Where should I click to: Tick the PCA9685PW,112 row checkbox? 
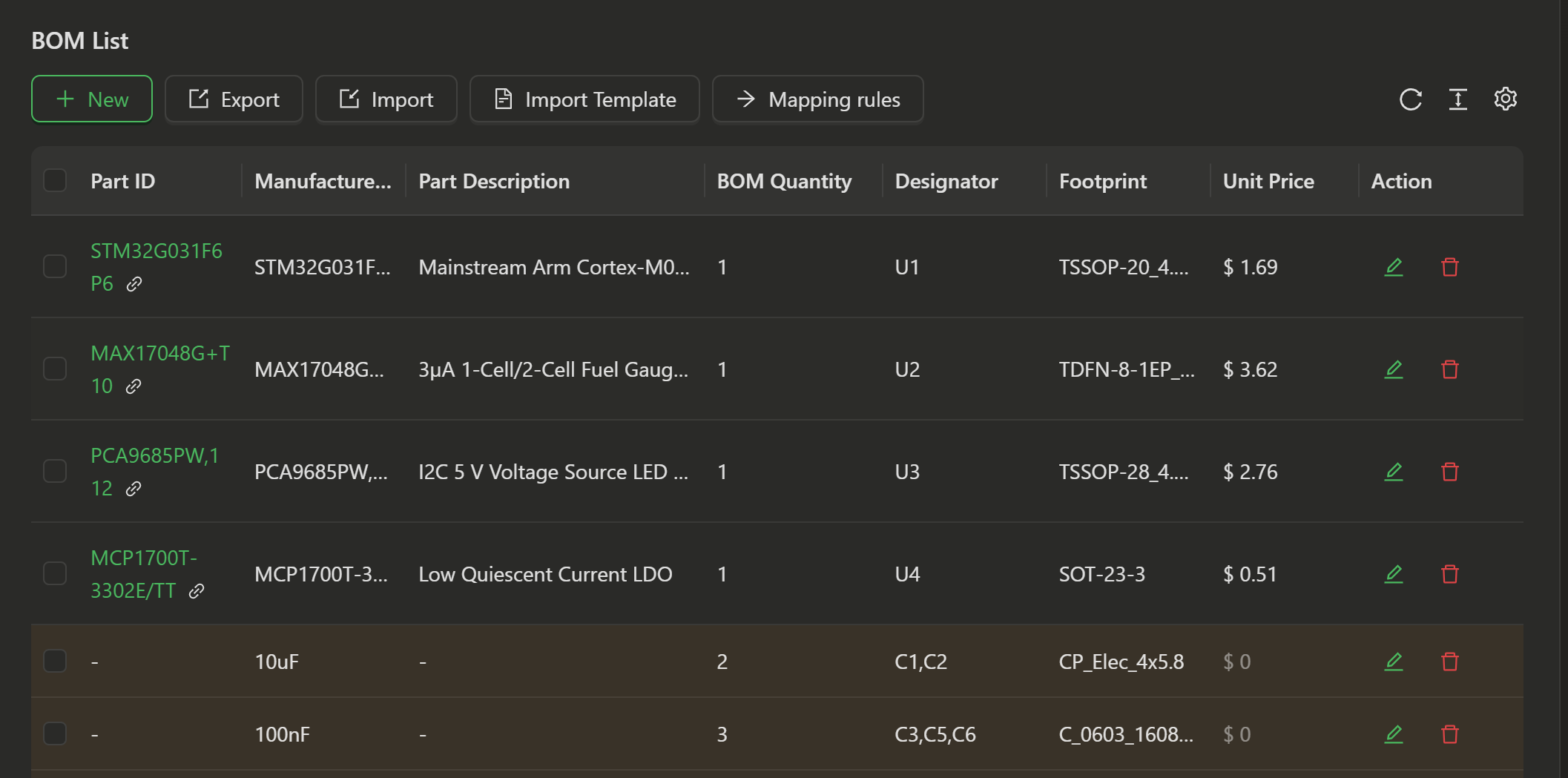pos(55,471)
